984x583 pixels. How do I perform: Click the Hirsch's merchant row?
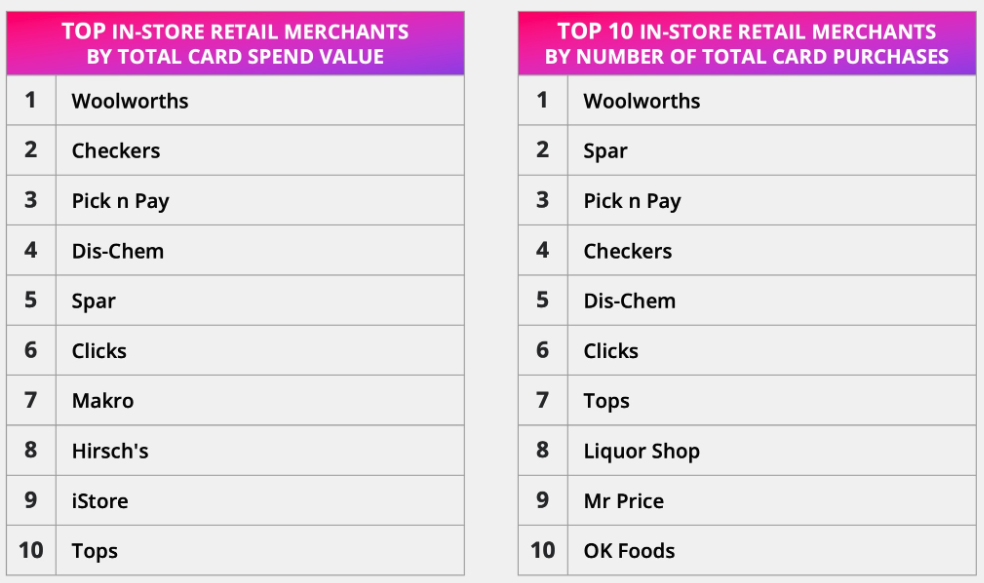[110, 451]
